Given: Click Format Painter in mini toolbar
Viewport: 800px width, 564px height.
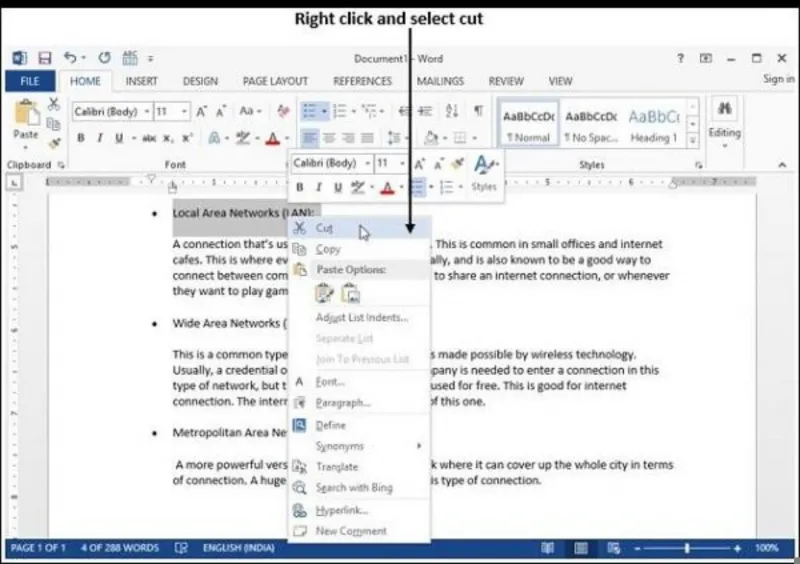Looking at the screenshot, I should [458, 163].
